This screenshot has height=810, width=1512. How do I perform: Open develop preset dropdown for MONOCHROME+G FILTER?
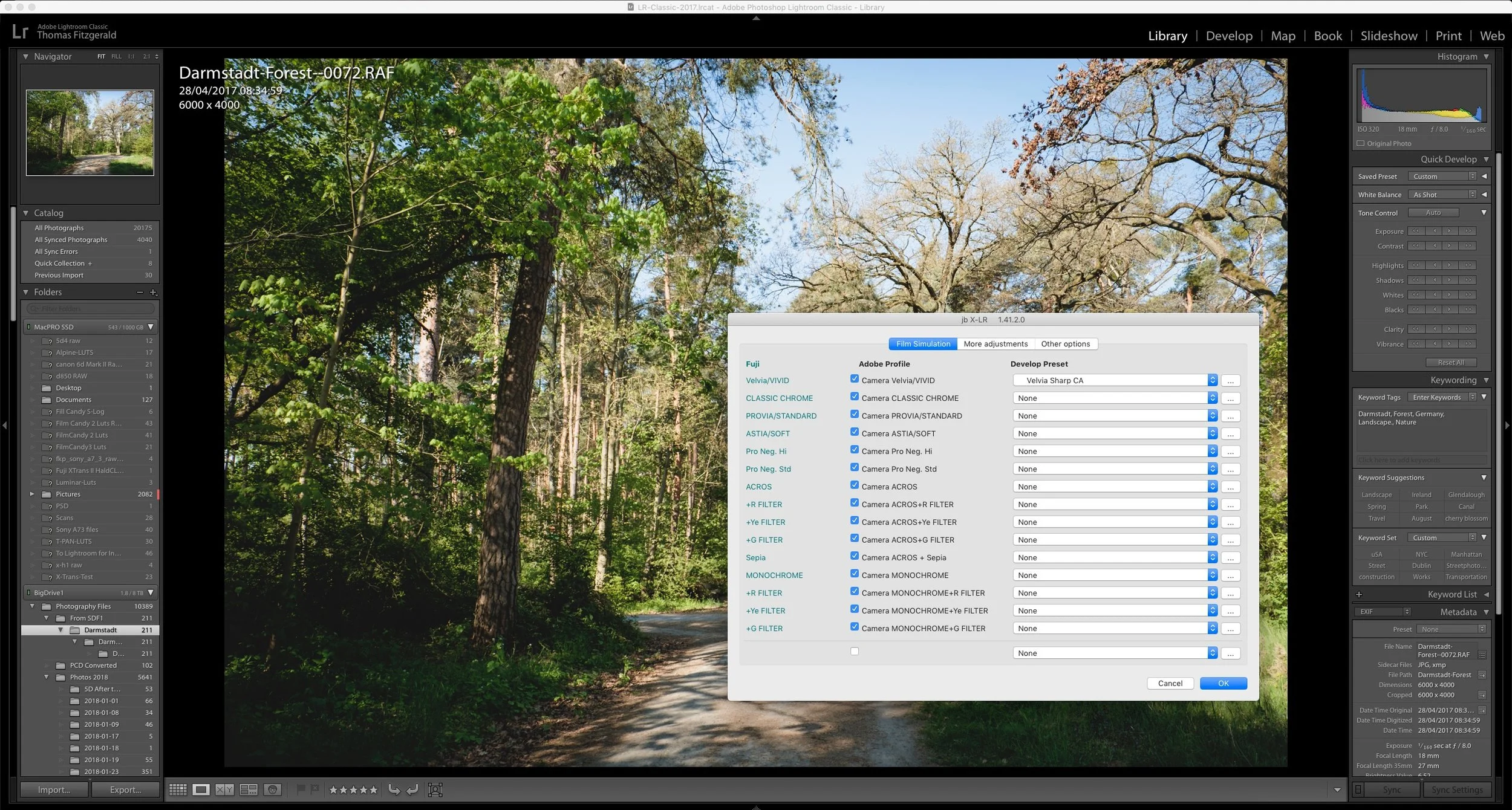pos(1115,629)
